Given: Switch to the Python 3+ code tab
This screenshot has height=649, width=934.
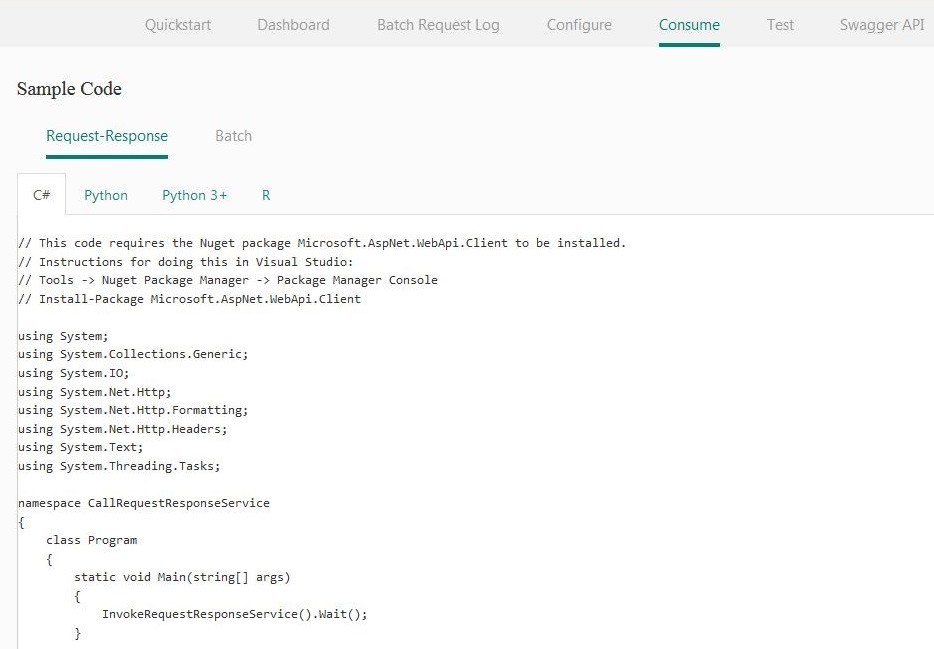Looking at the screenshot, I should click(x=194, y=195).
